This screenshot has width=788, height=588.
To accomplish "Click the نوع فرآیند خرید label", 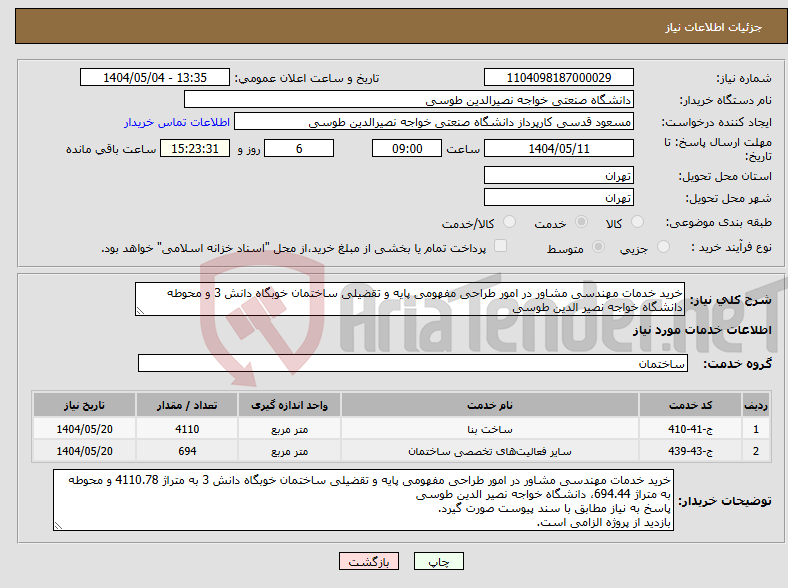I will point(731,247).
